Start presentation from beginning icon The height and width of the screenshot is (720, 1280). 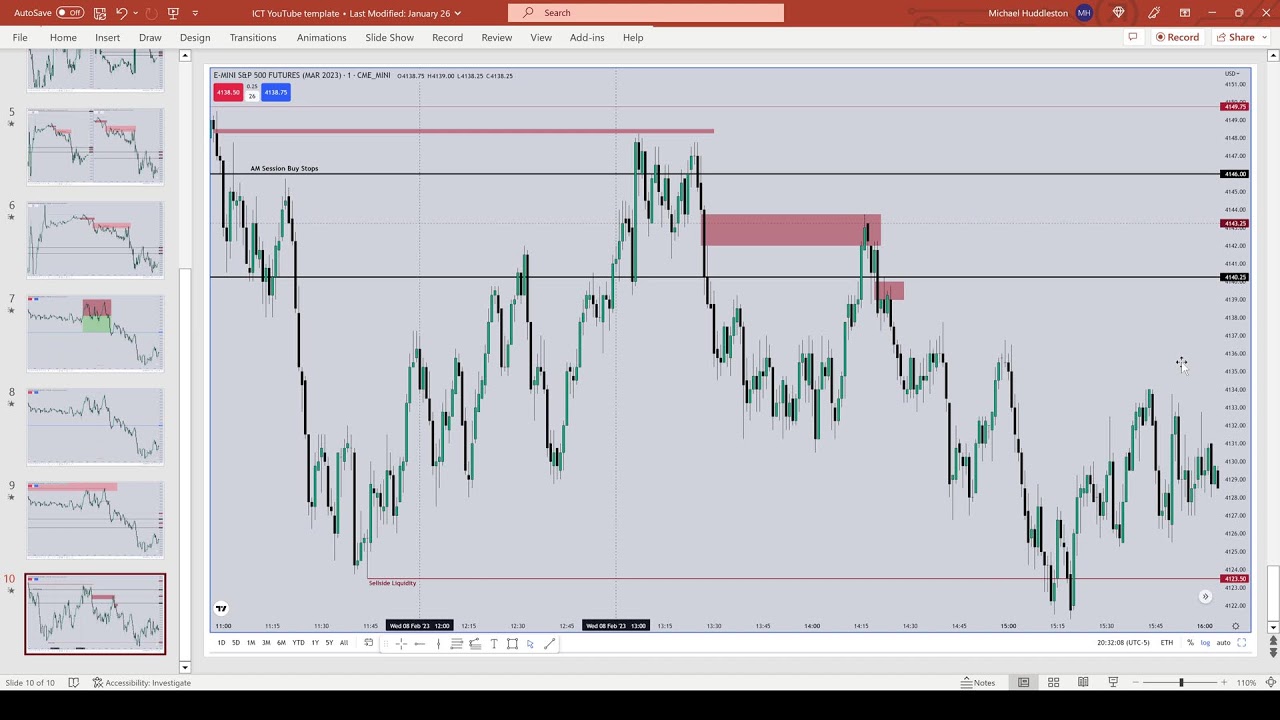coord(173,13)
